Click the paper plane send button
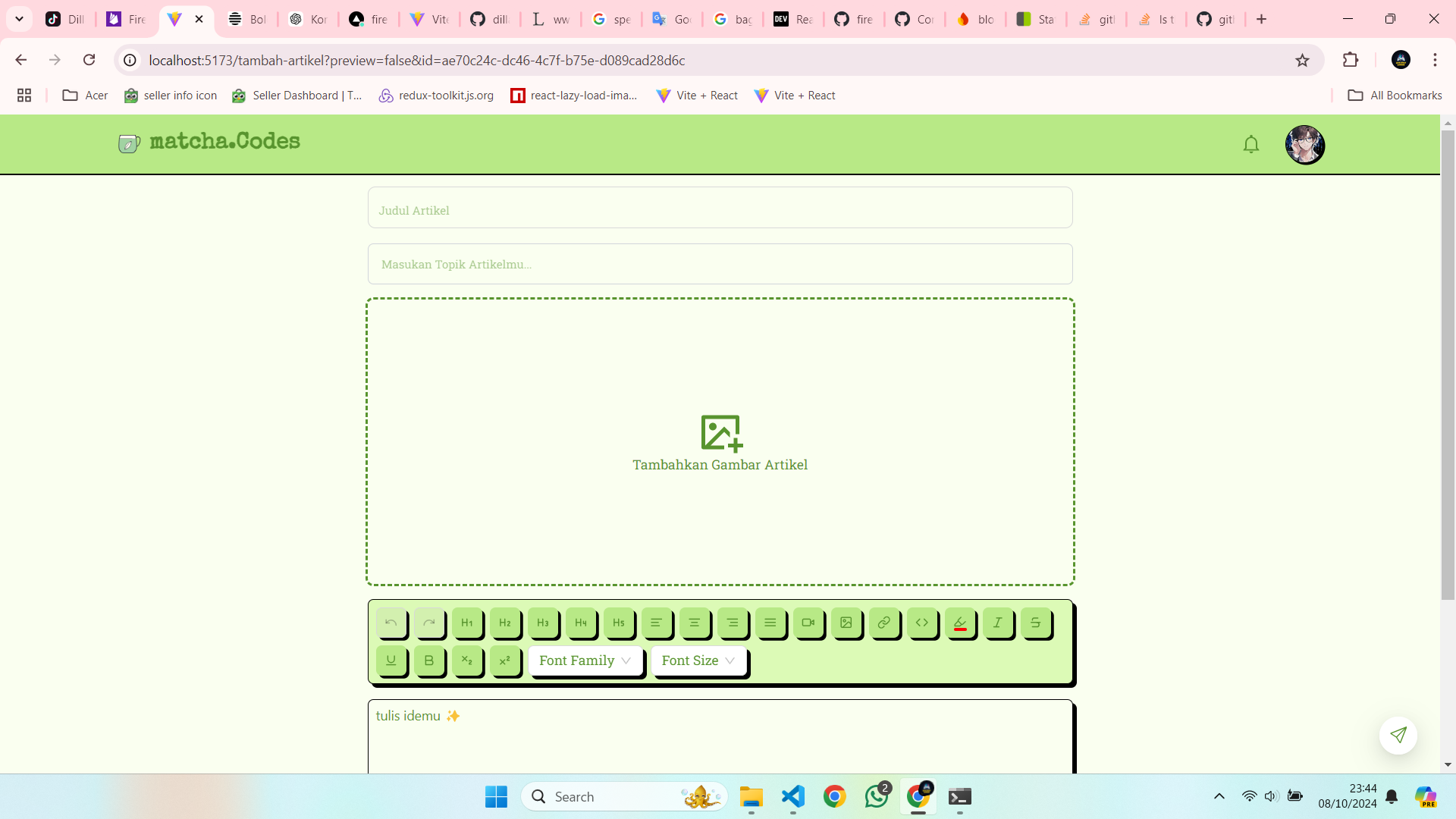Screen dimensions: 1456x819 1398,735
